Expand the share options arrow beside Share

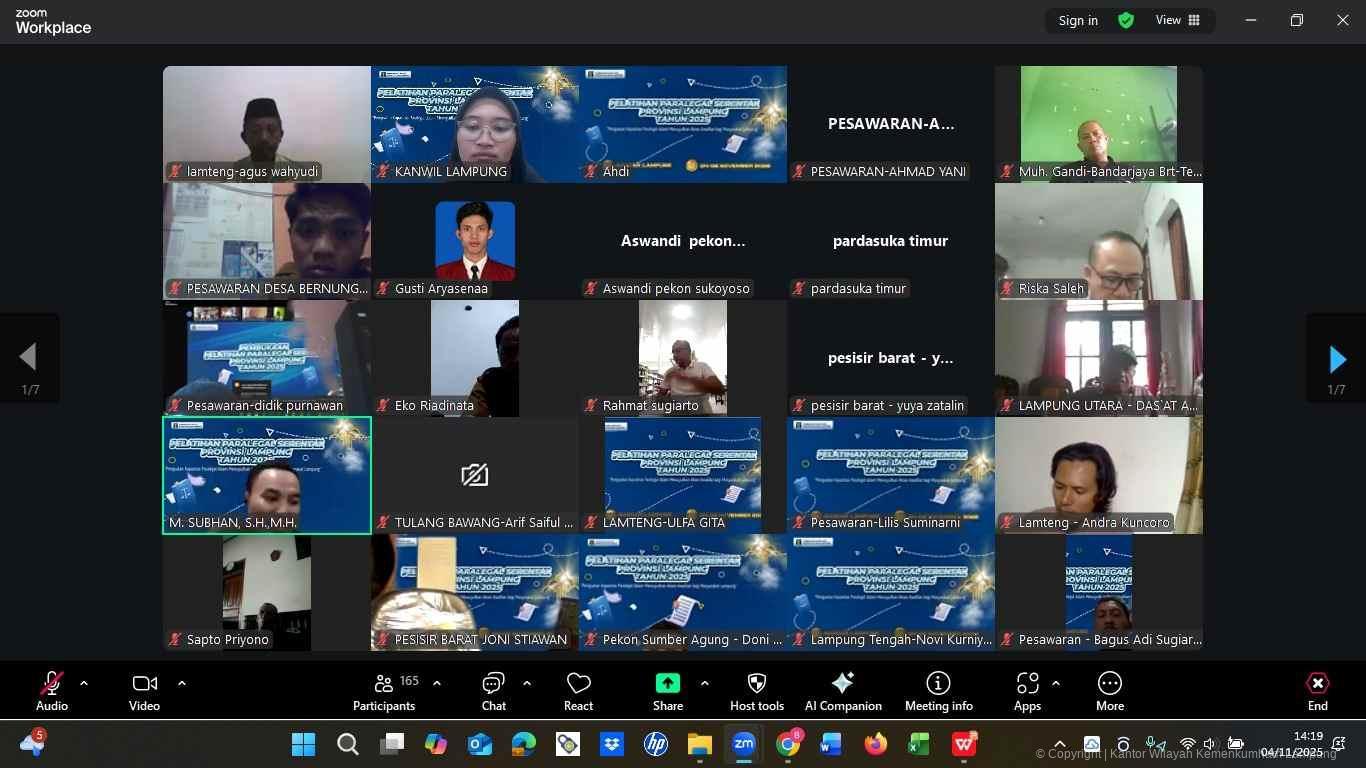click(705, 684)
